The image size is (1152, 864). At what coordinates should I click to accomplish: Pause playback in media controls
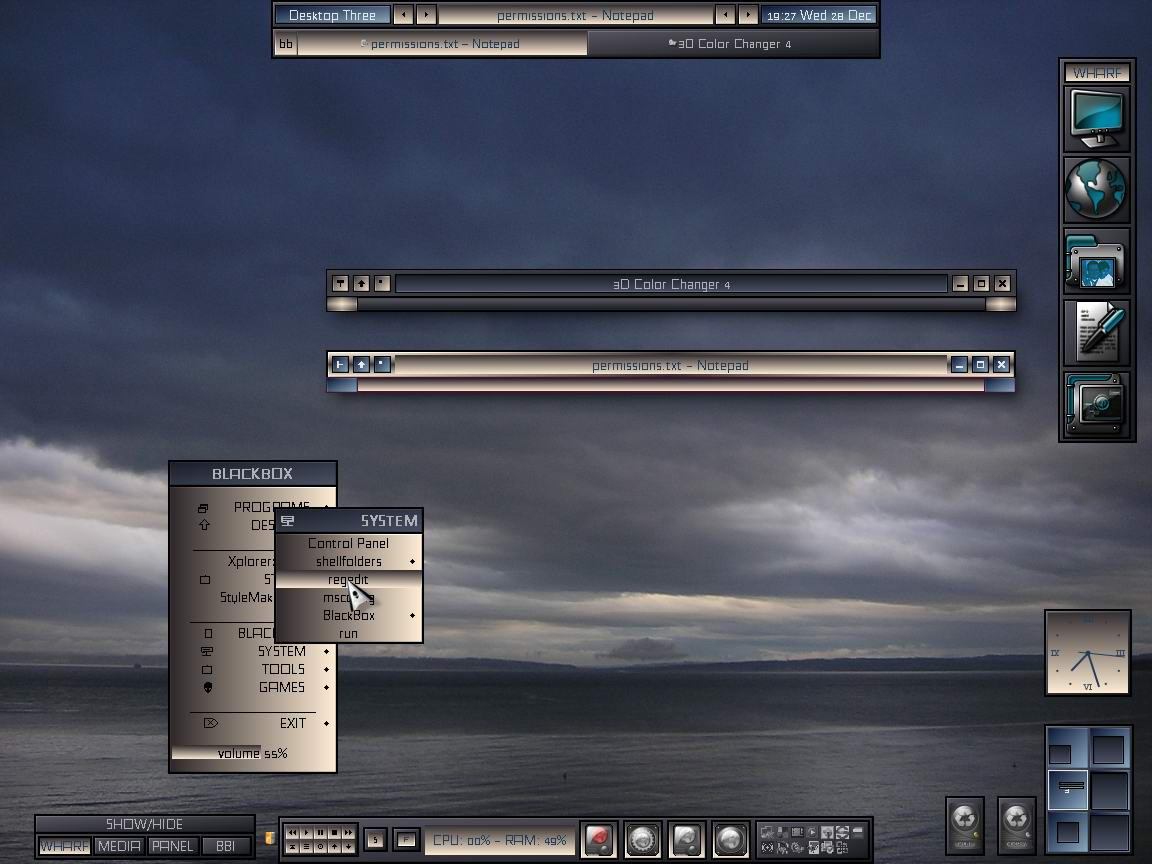320,832
